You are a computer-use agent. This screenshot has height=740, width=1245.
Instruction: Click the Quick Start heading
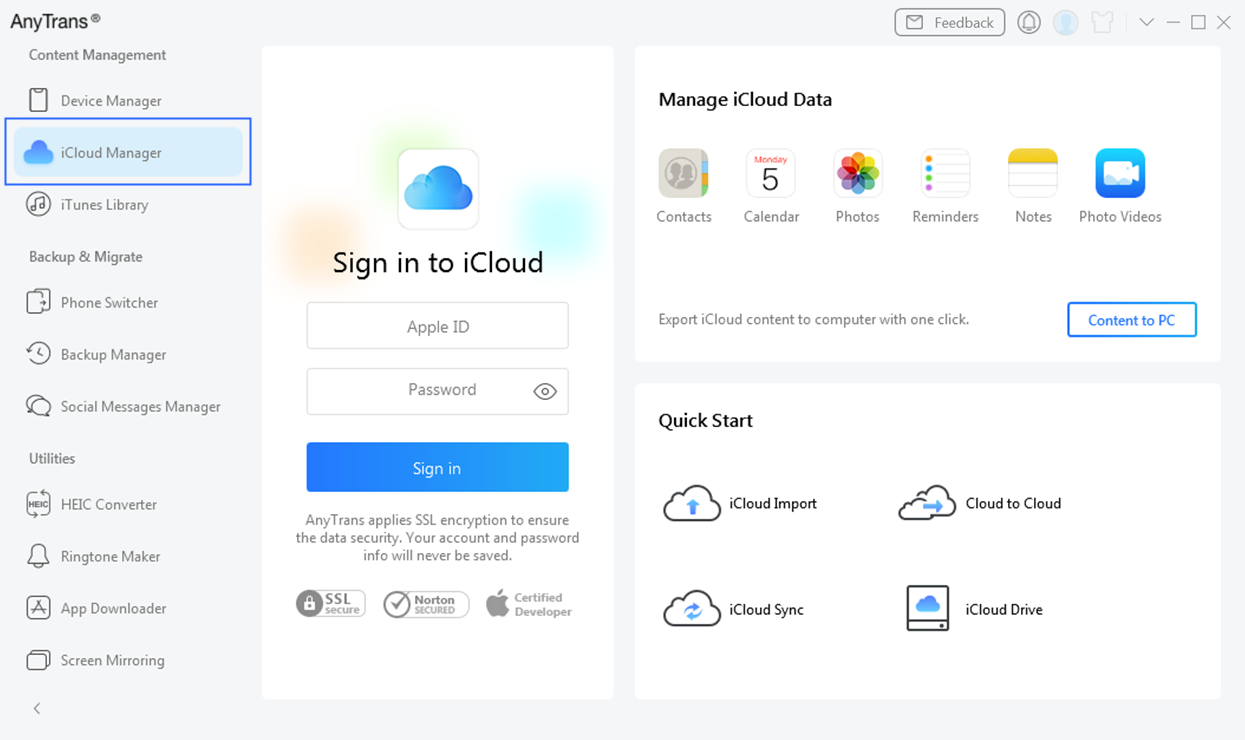(x=705, y=421)
